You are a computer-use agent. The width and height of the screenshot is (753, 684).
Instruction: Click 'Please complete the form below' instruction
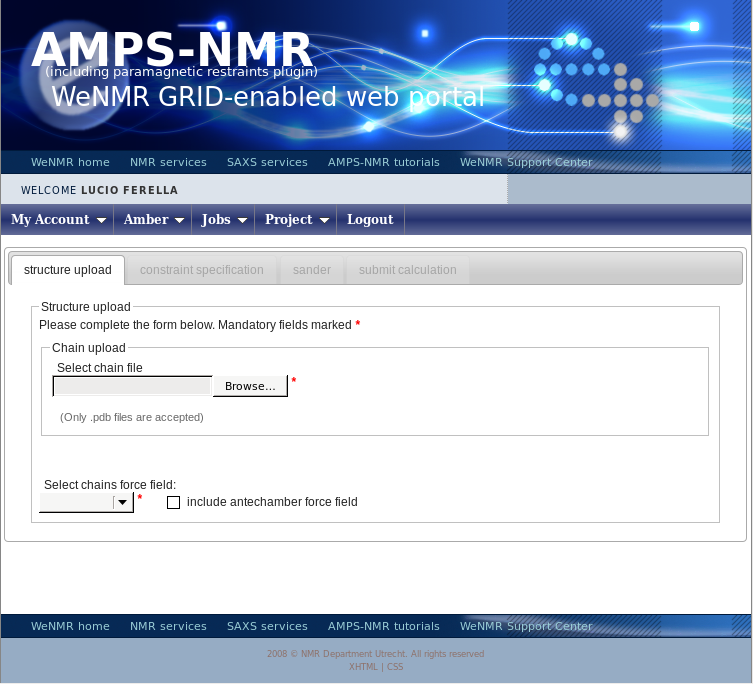(195, 325)
